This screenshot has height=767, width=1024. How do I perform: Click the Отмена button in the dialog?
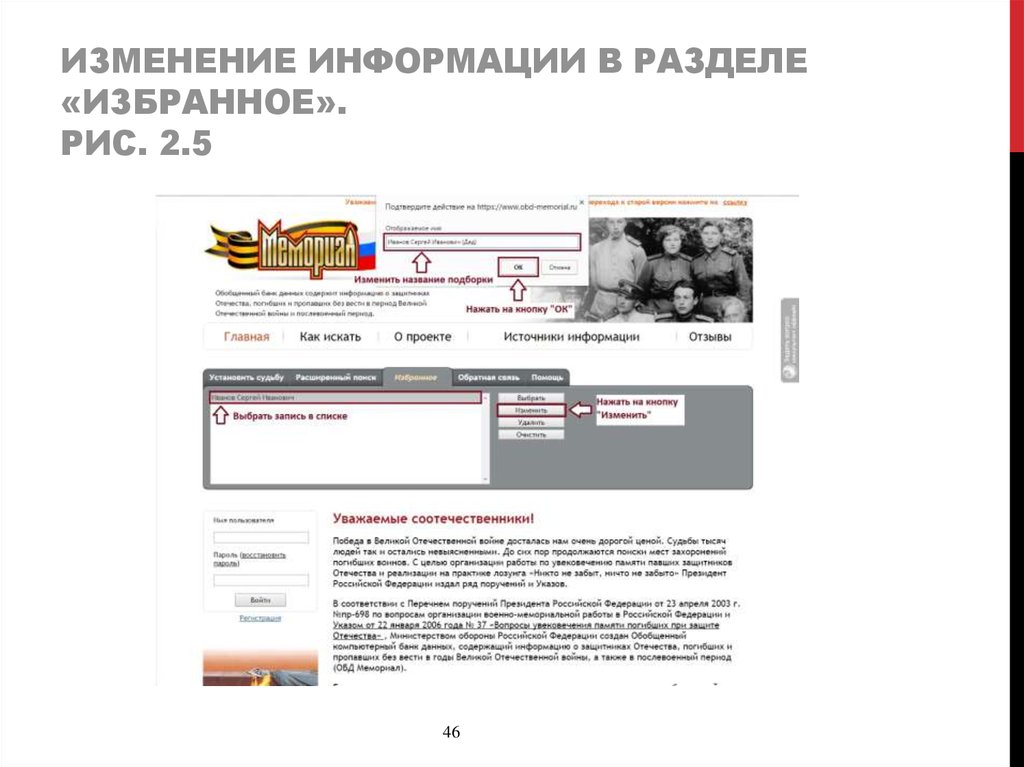point(558,266)
